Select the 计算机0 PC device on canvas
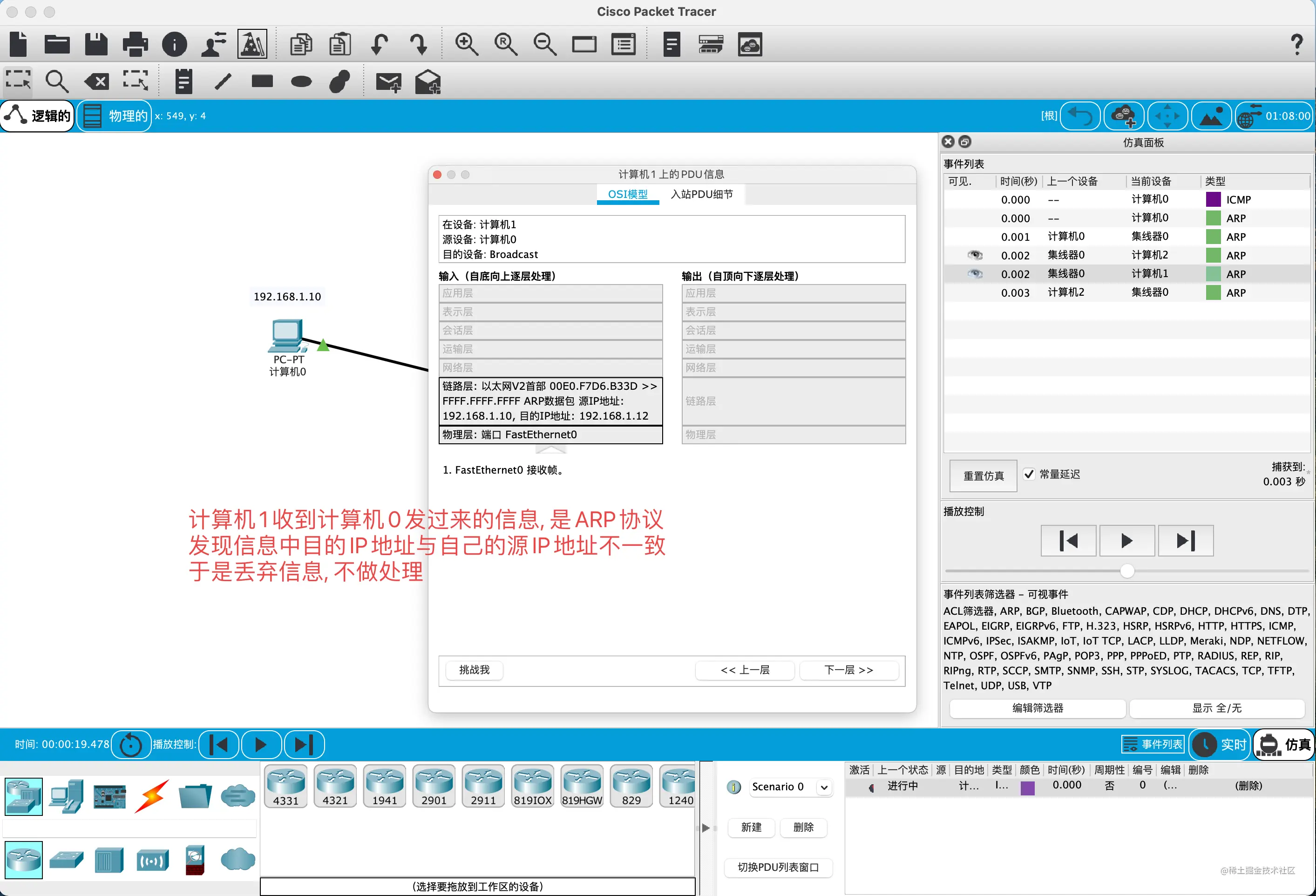This screenshot has height=896, width=1316. (287, 335)
